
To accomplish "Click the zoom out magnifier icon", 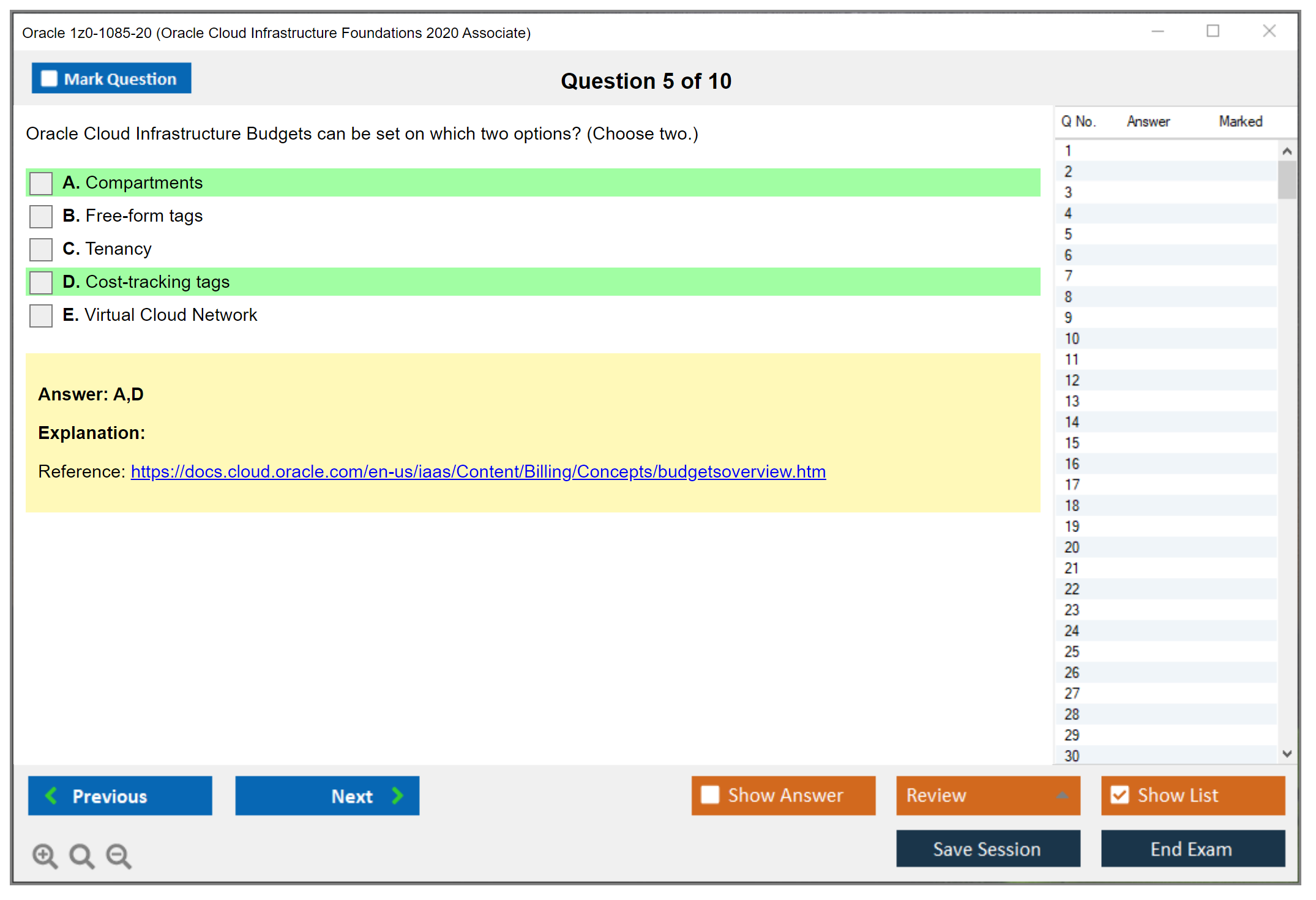I will [118, 855].
